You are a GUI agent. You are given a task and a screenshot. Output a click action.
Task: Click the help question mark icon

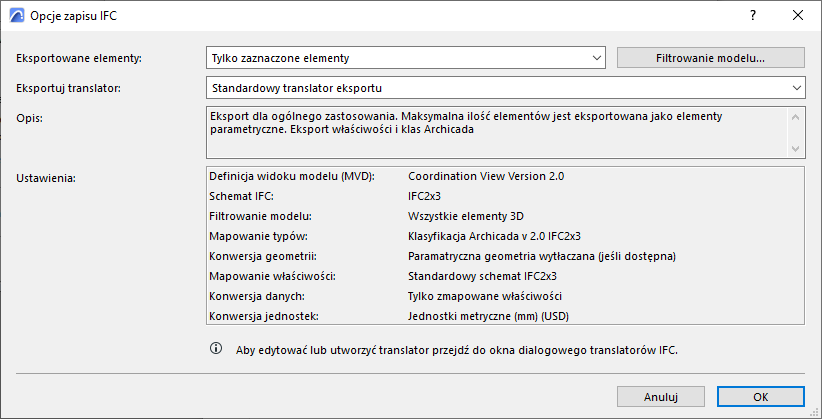pos(751,16)
